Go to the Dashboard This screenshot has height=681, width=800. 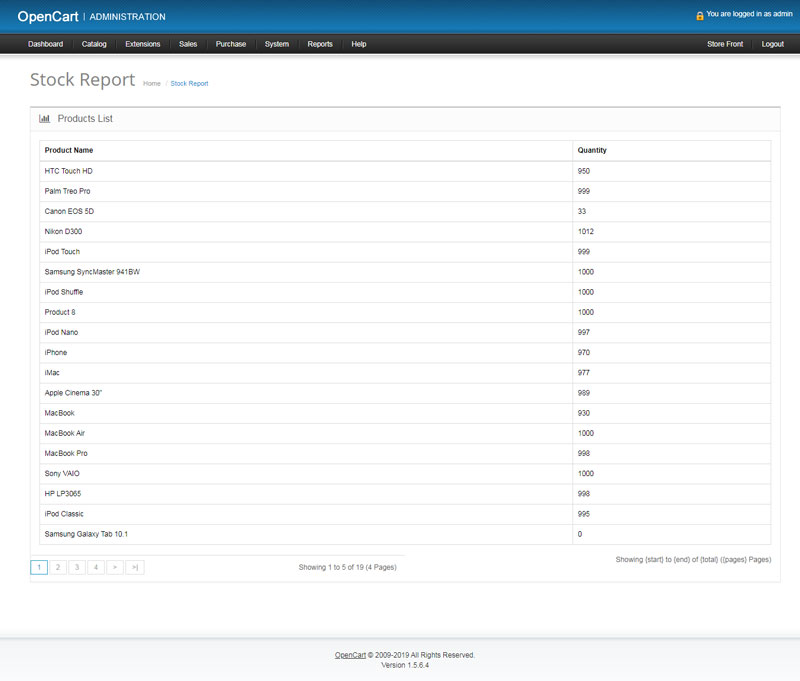tap(46, 44)
